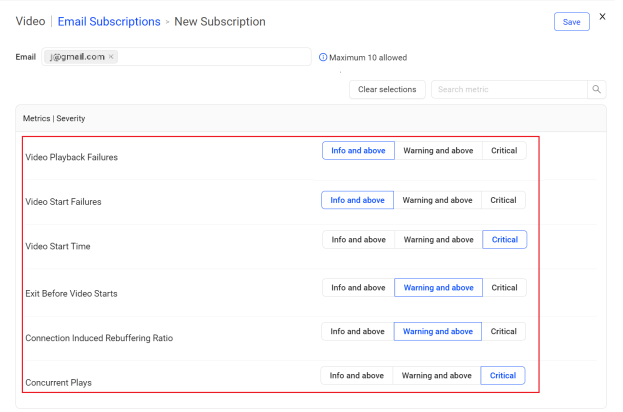The image size is (623, 412).
Task: Select Warning and above for Video Playback Failures
Action: (438, 151)
